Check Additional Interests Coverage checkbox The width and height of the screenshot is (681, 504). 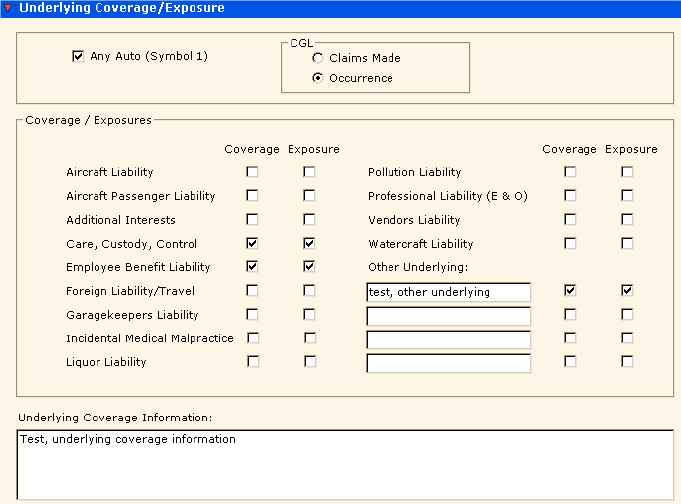(252, 219)
